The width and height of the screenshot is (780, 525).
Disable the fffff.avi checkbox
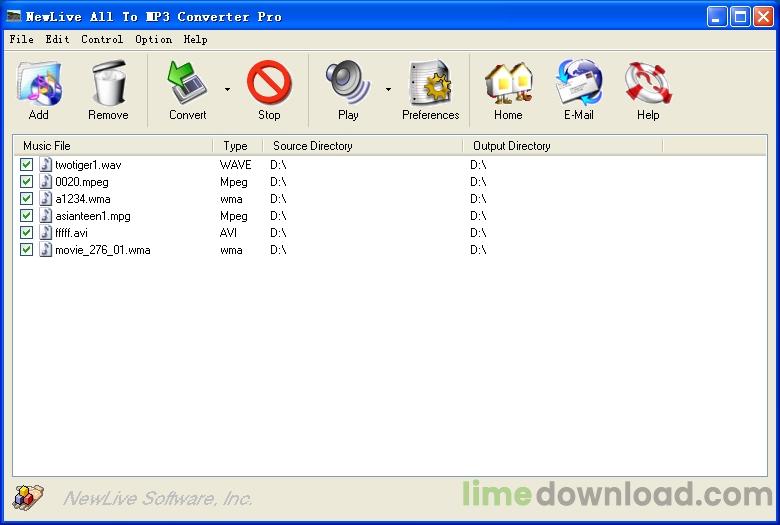(x=26, y=232)
